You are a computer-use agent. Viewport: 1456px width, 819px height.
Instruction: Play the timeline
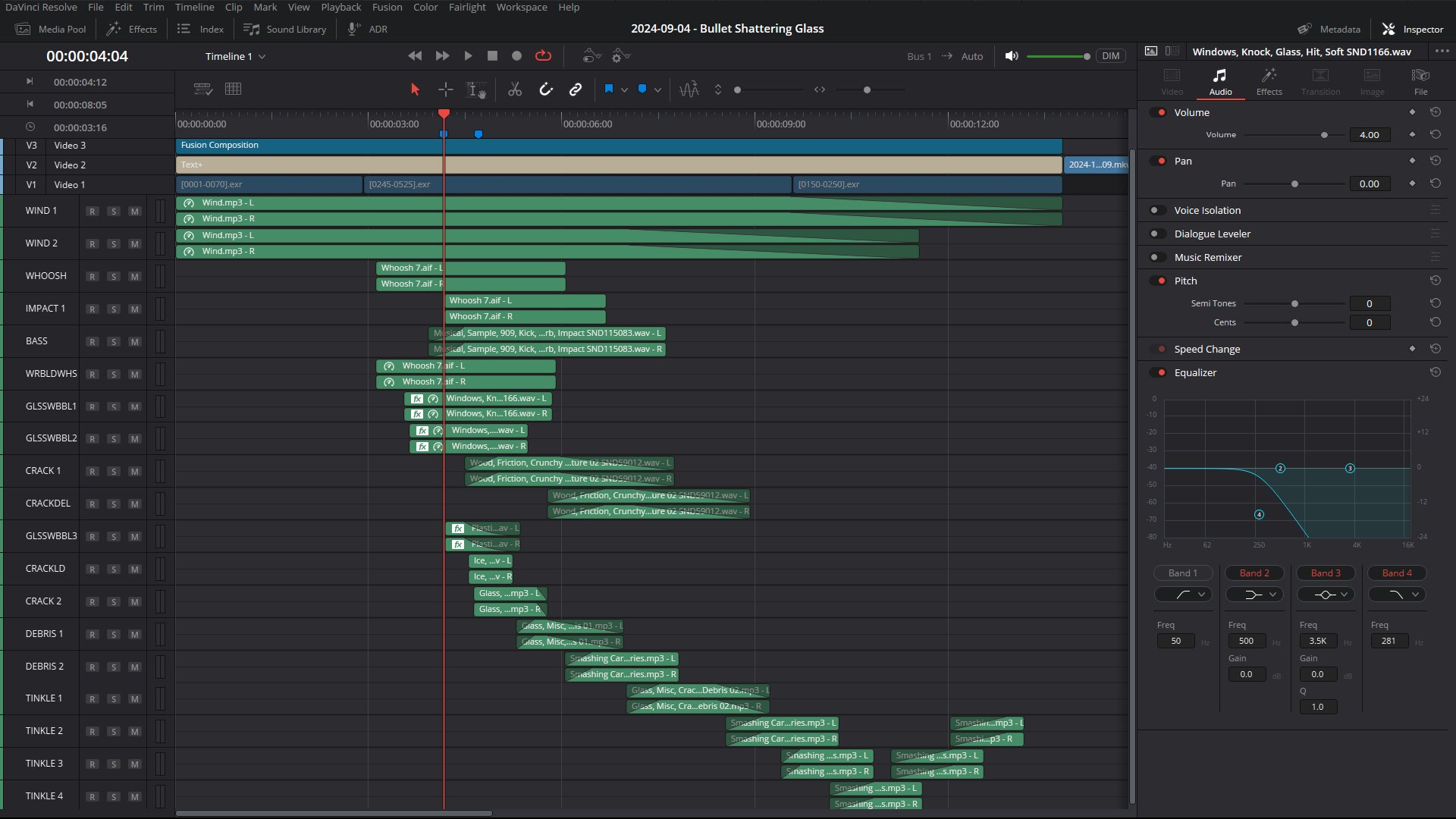coord(468,56)
